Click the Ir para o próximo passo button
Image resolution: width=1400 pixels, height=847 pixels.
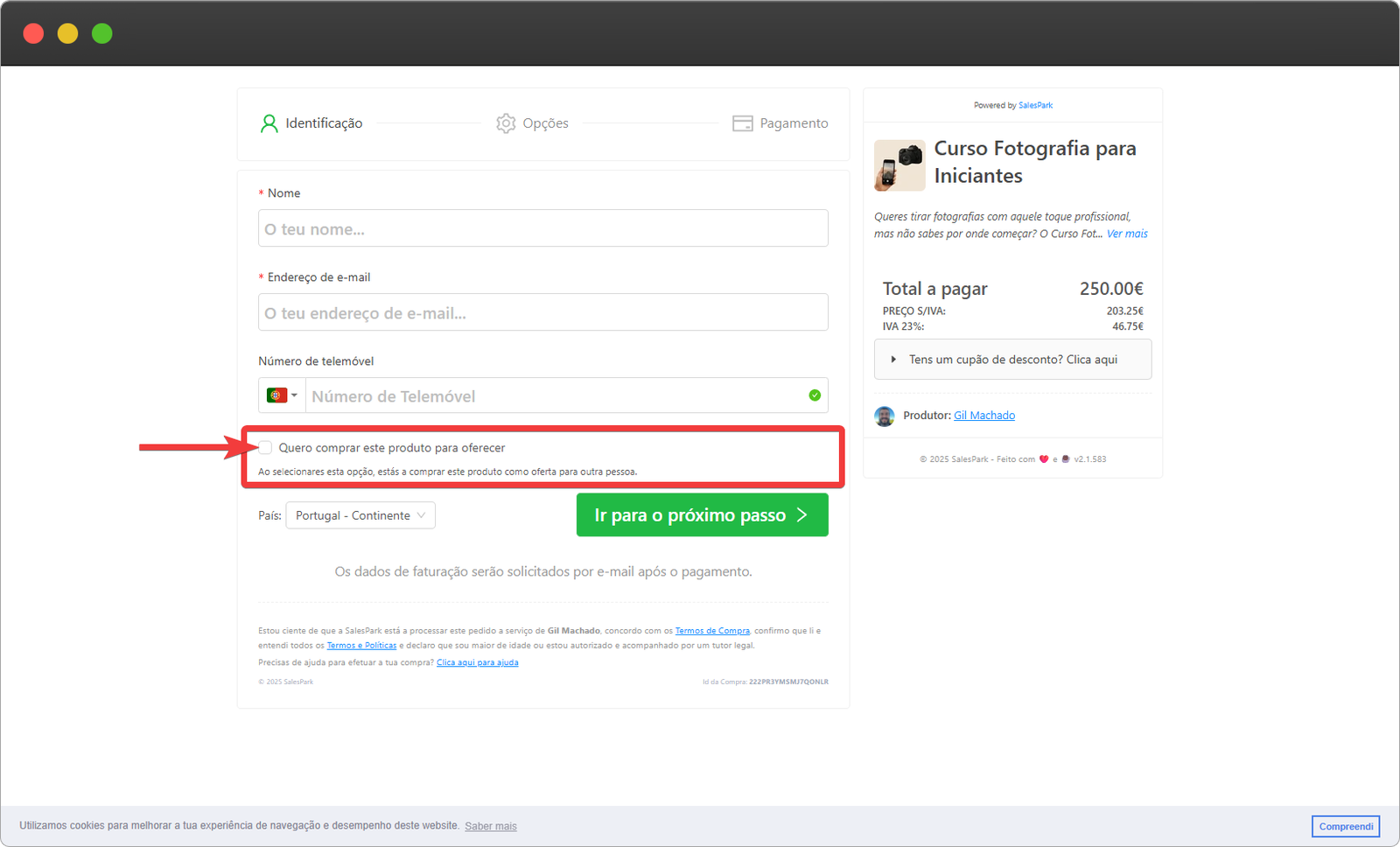pos(702,515)
